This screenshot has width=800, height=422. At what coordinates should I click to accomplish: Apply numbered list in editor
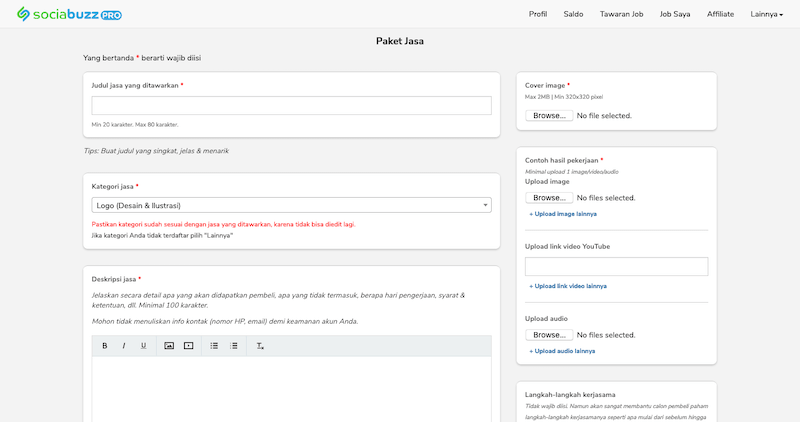tap(234, 346)
